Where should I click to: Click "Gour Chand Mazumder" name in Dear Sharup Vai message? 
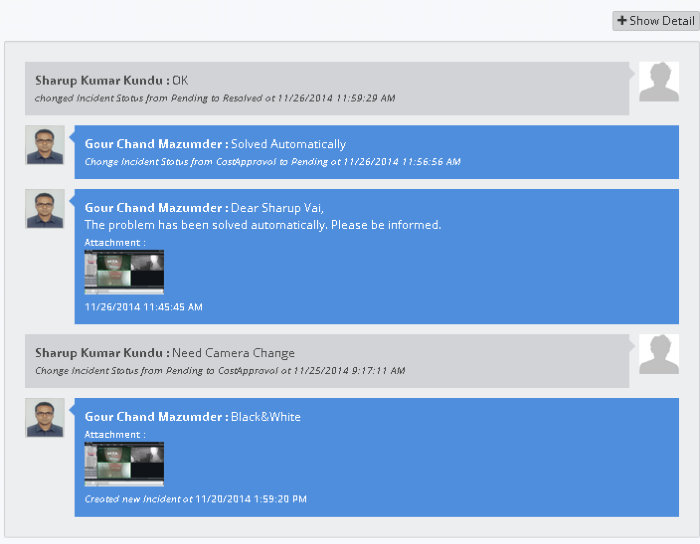tap(154, 208)
